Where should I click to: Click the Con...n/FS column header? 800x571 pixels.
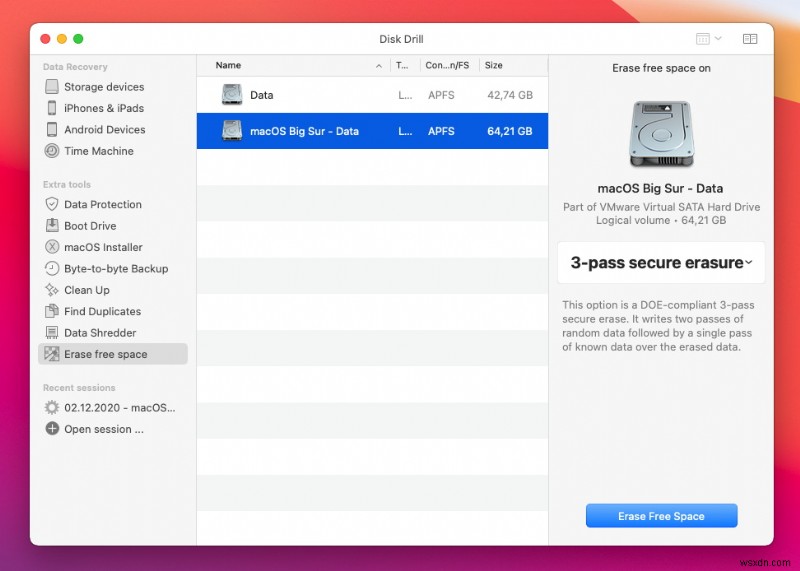[447, 65]
